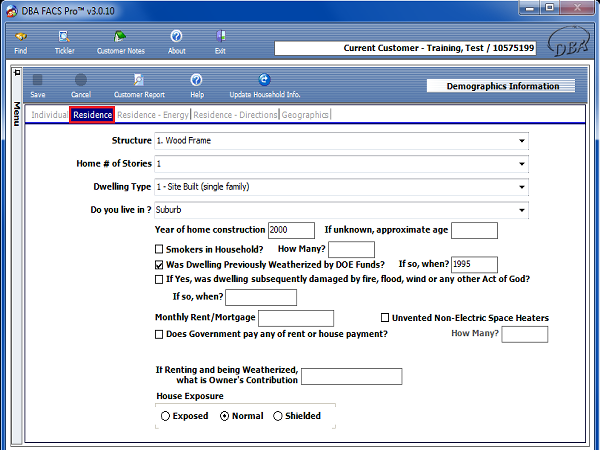Select the Residence tab
Screen dimensions: 600x450
(x=92, y=115)
